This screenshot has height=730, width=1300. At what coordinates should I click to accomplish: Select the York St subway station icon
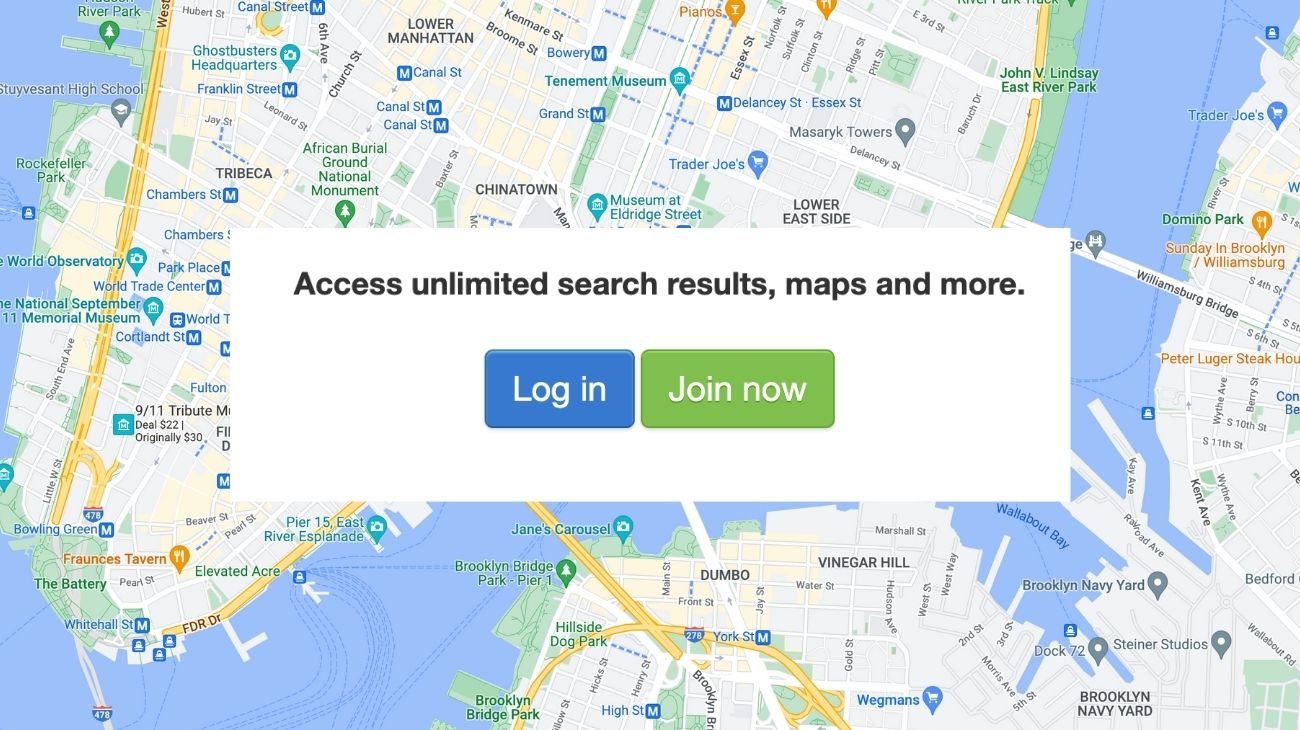(764, 637)
